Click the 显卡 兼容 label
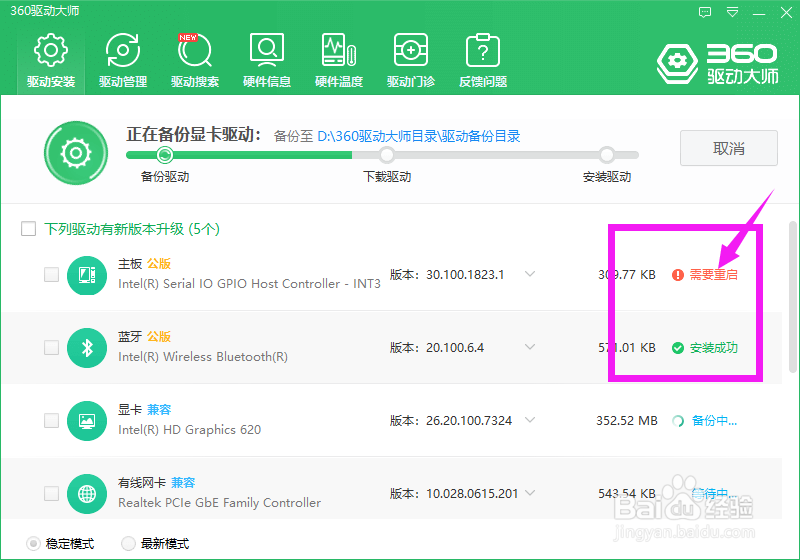Viewport: 800px width, 560px height. click(144, 410)
